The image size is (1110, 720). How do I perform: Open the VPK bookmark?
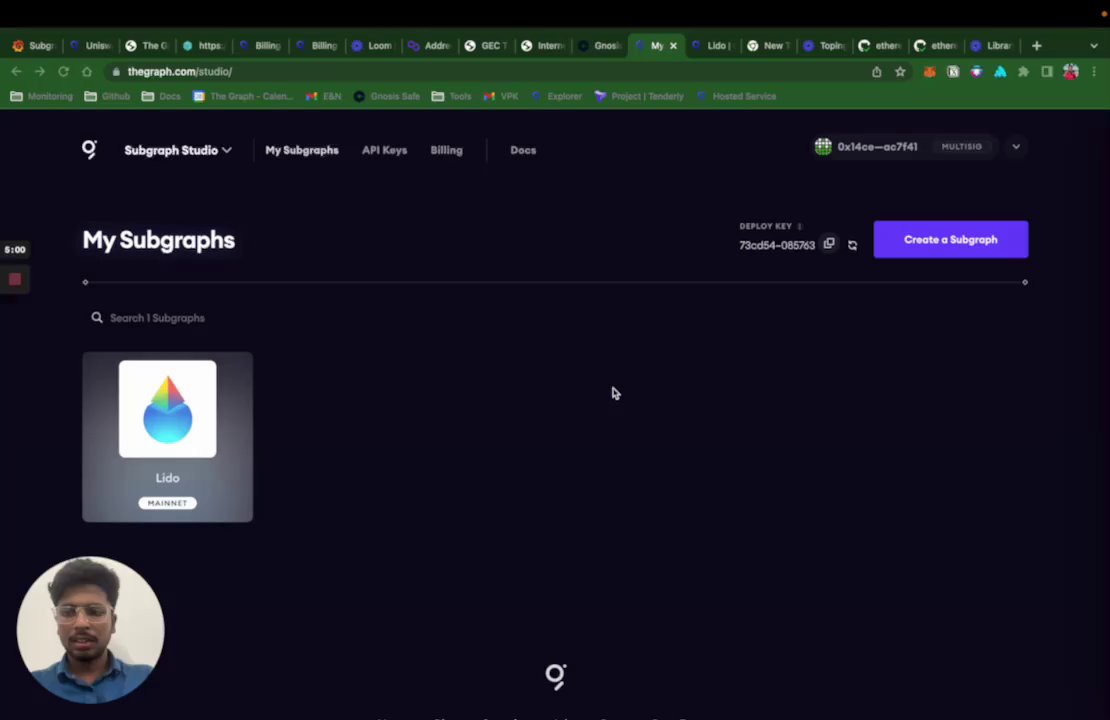[x=501, y=96]
